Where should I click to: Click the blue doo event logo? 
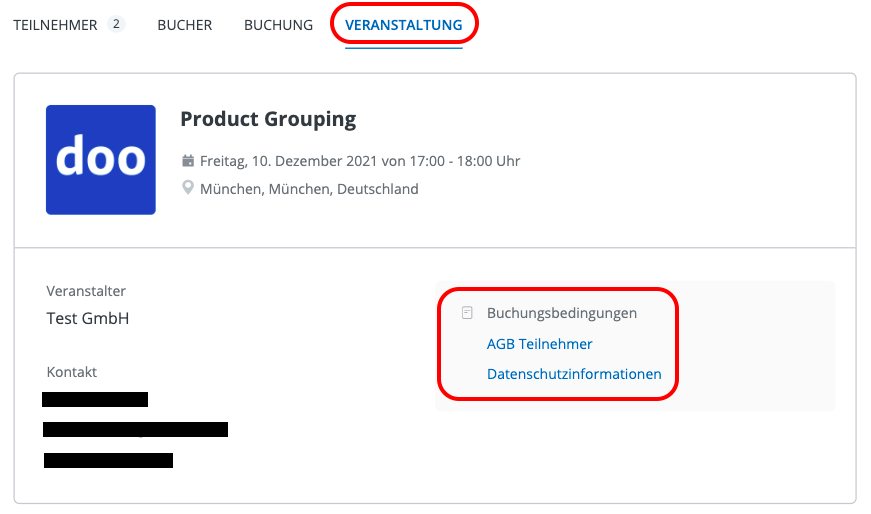click(x=101, y=160)
